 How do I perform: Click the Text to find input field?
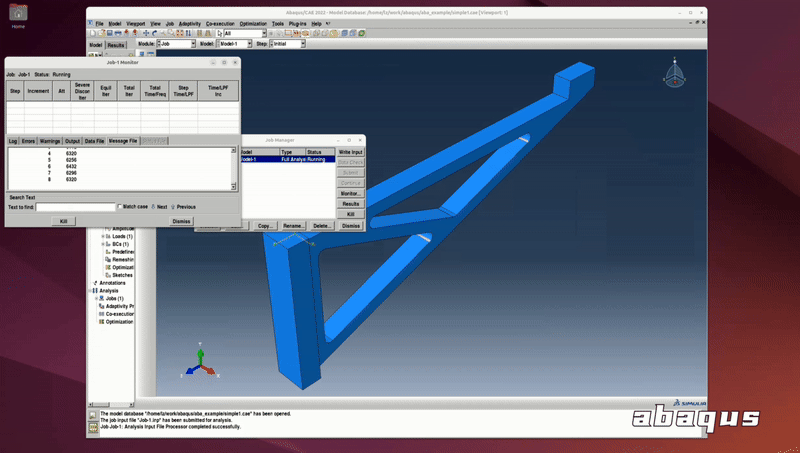click(76, 207)
